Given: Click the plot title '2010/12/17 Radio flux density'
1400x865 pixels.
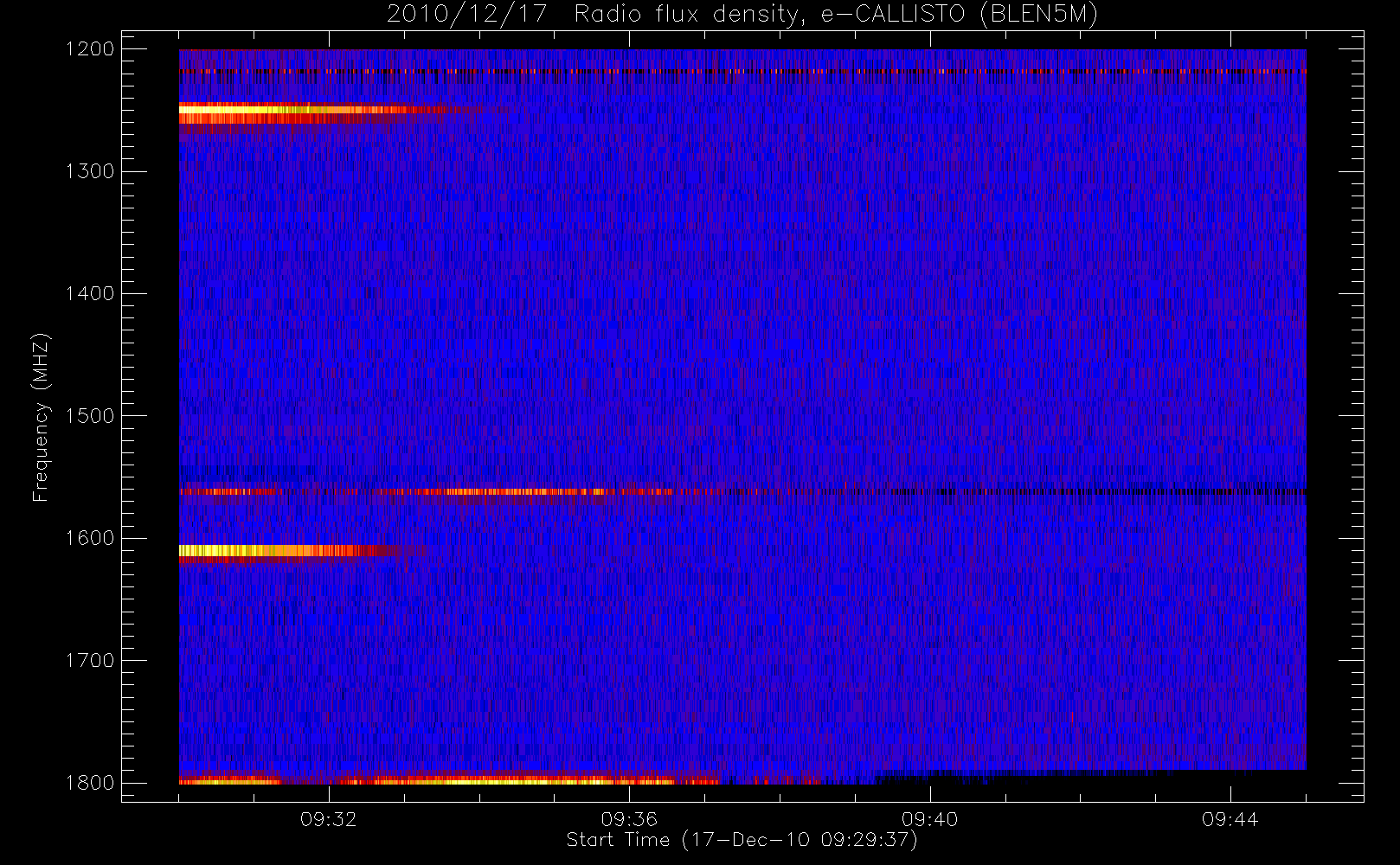Looking at the screenshot, I should click(742, 15).
